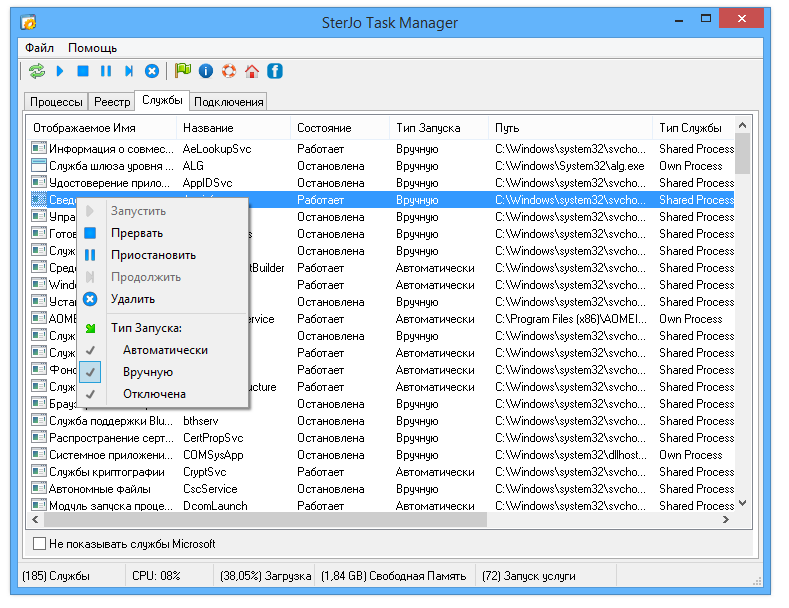
Task: Click the pause icon beside Приостановить
Action: 90,255
